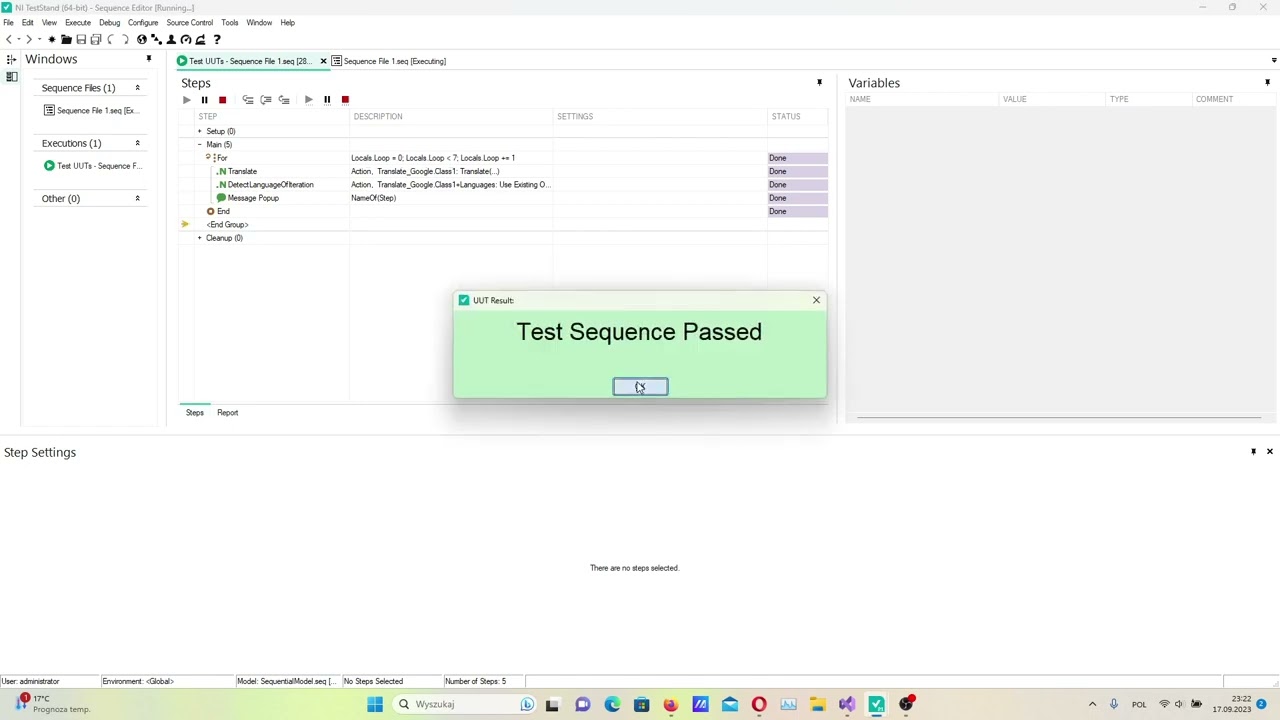Click the first resume play icon in Steps
The width and height of the screenshot is (1280, 720).
(186, 100)
